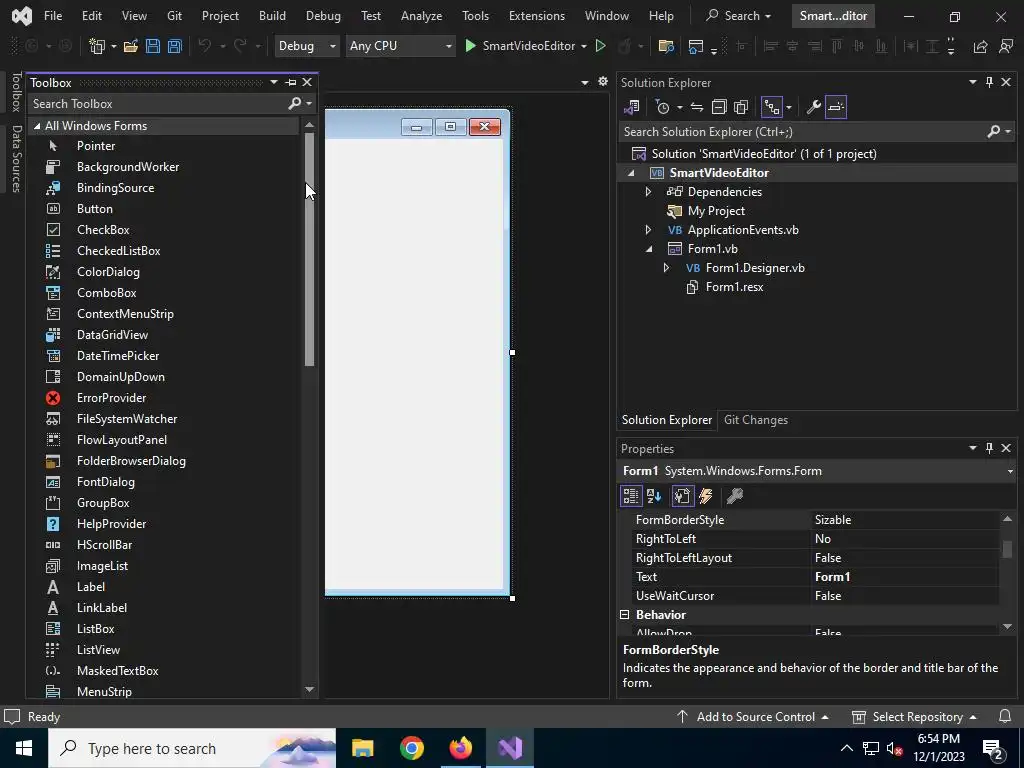The width and height of the screenshot is (1024, 768).
Task: Save the current file with the single-disk icon
Action: point(153,46)
